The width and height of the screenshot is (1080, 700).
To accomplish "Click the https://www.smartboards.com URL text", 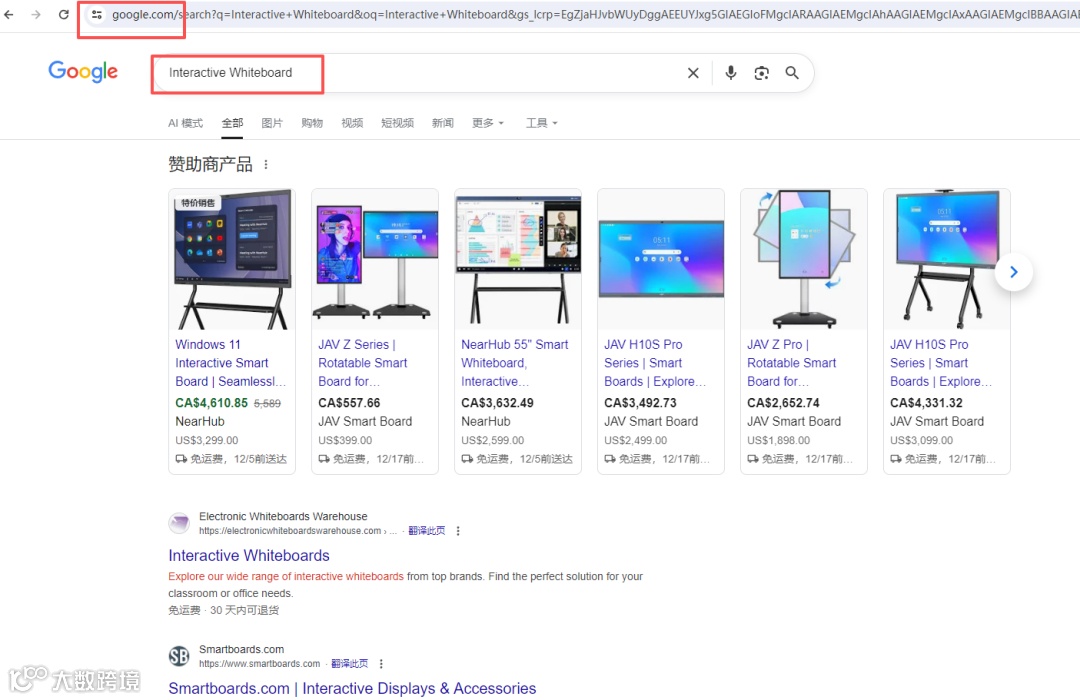I will tap(260, 663).
